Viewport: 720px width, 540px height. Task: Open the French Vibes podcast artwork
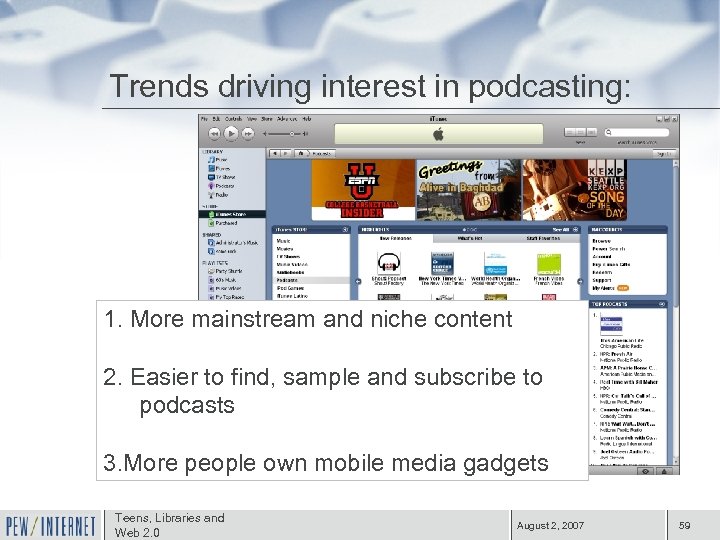pyautogui.click(x=549, y=264)
